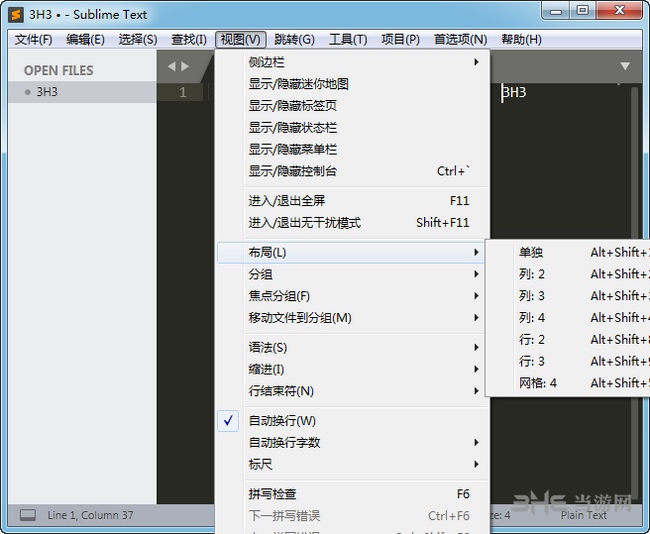Select 拼写检查 menu entry

pos(350,494)
